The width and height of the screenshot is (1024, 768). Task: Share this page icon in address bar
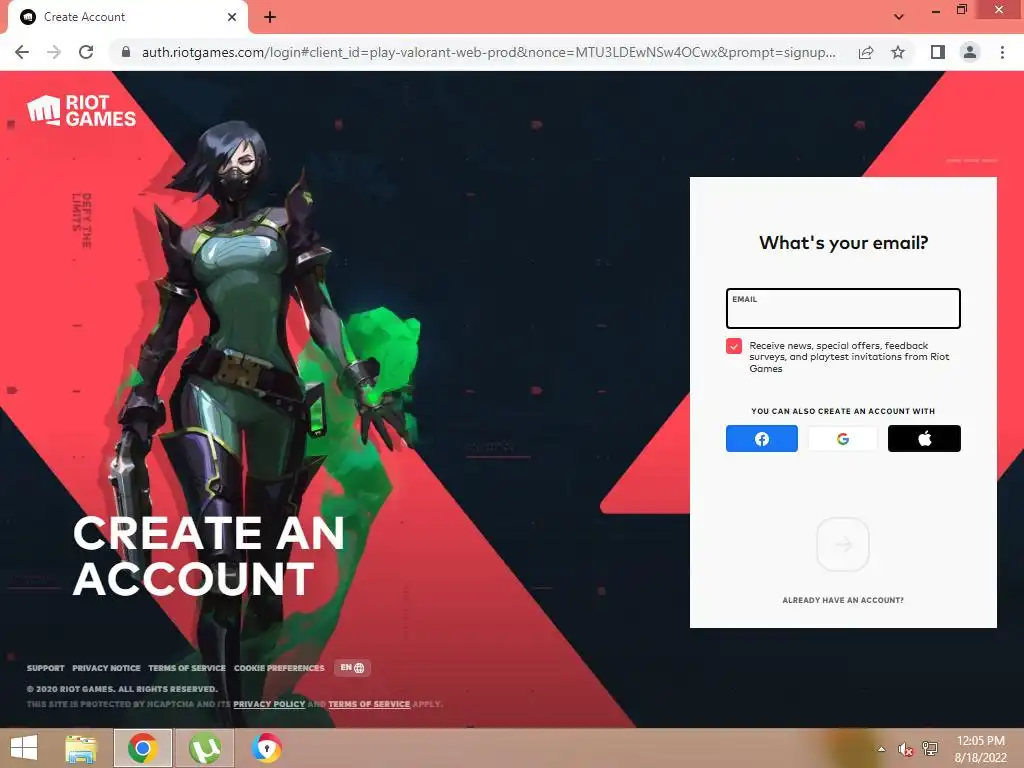click(x=866, y=52)
